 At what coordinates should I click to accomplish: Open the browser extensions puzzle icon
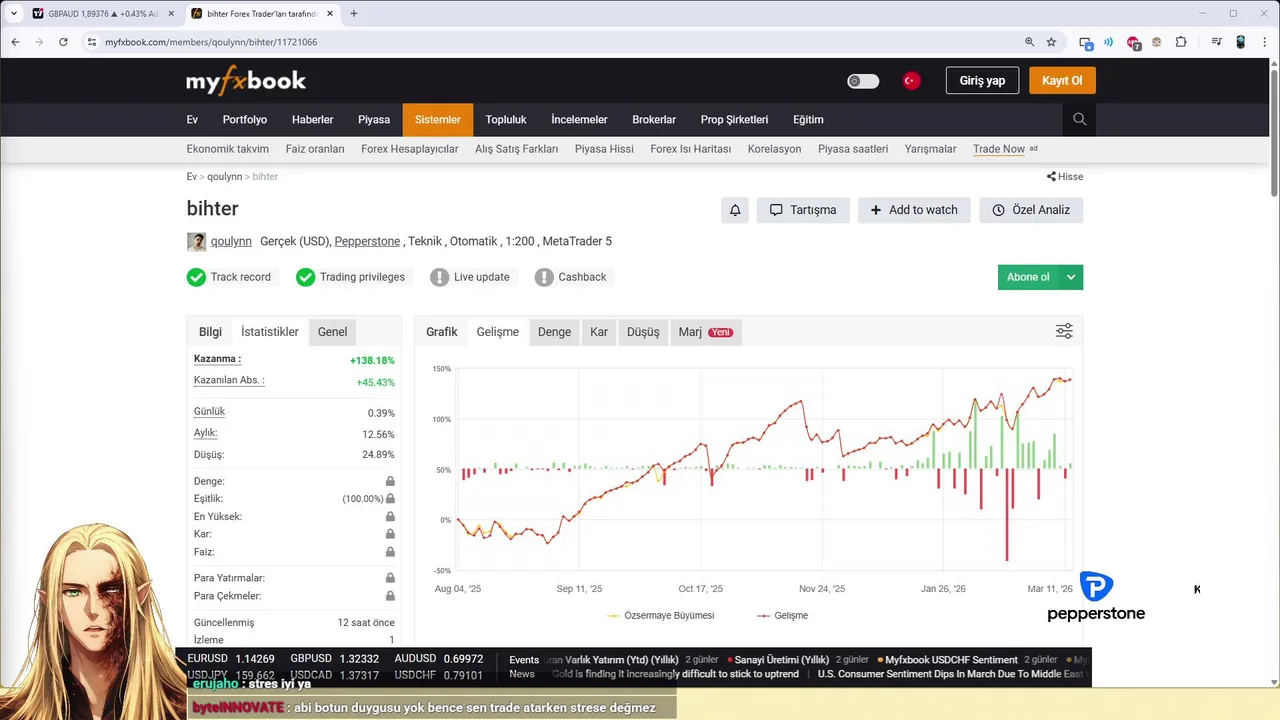click(x=1181, y=42)
